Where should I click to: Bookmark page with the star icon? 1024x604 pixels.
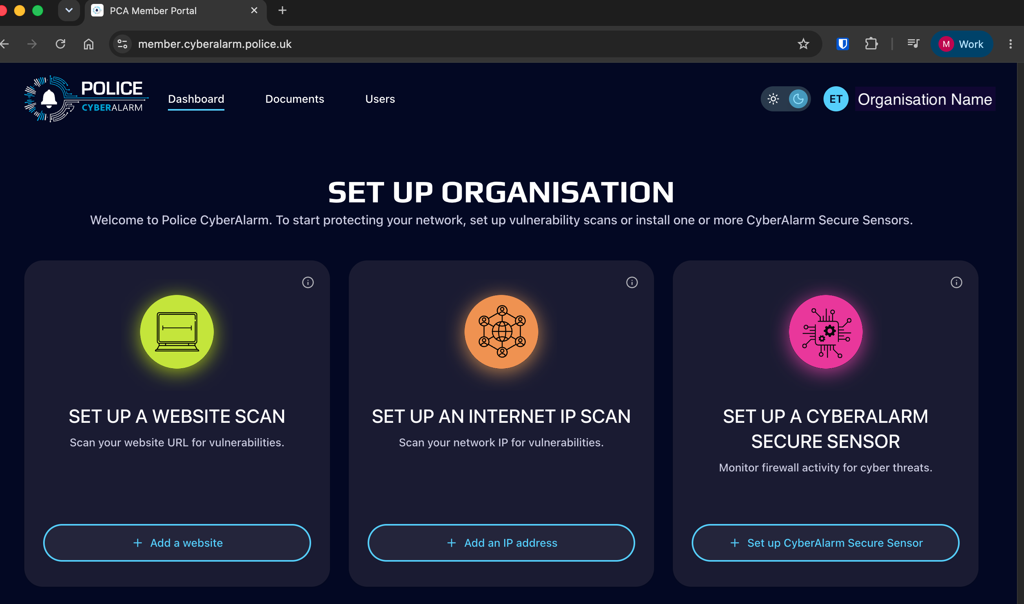coord(803,44)
